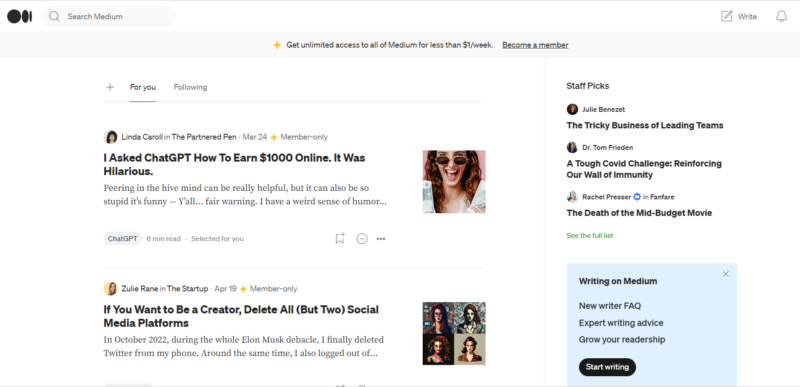Click Rachel Presser's verified badge
This screenshot has height=387, width=800.
(x=637, y=197)
